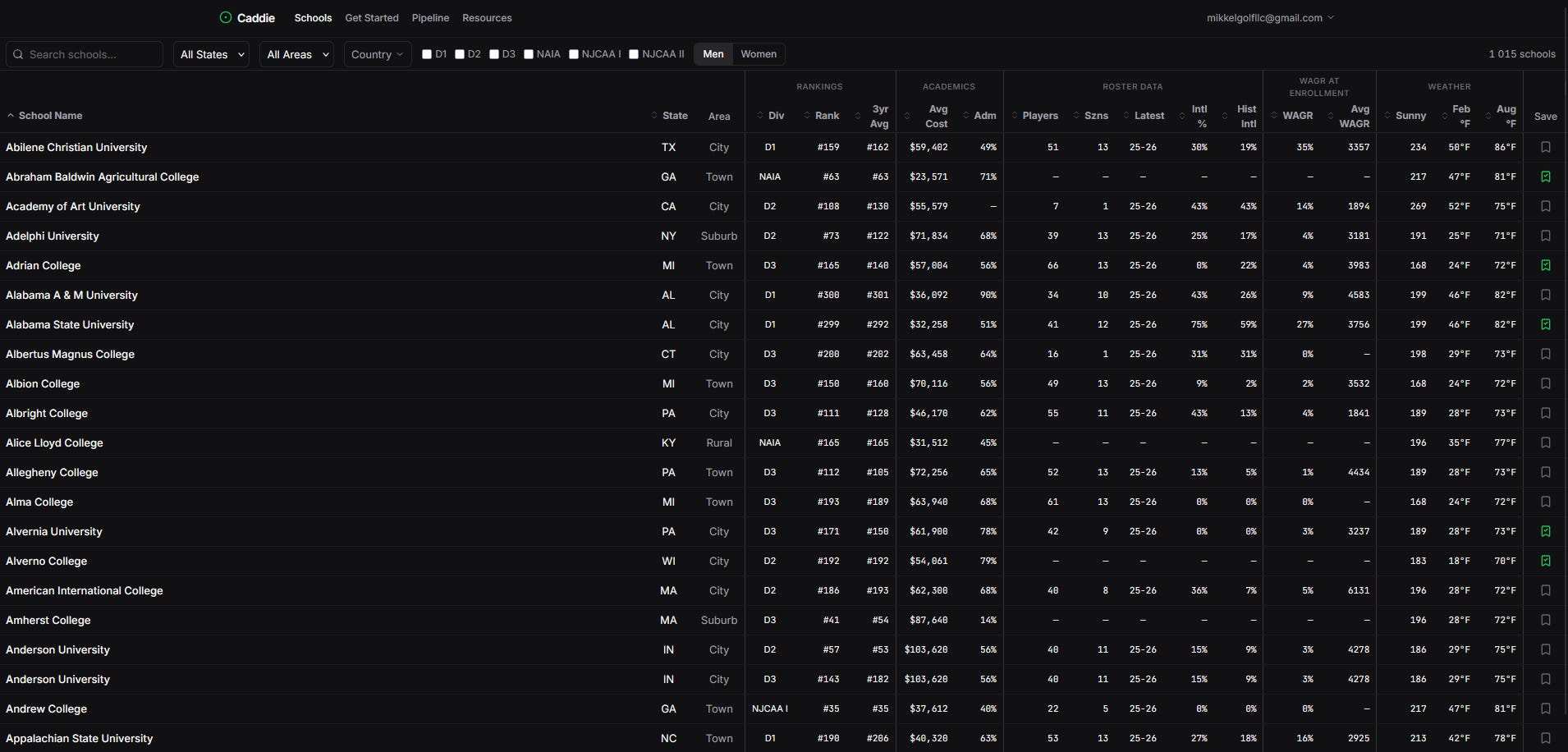The width and height of the screenshot is (1568, 752).
Task: Sort by Sunny weather column
Action: [x=1405, y=116]
